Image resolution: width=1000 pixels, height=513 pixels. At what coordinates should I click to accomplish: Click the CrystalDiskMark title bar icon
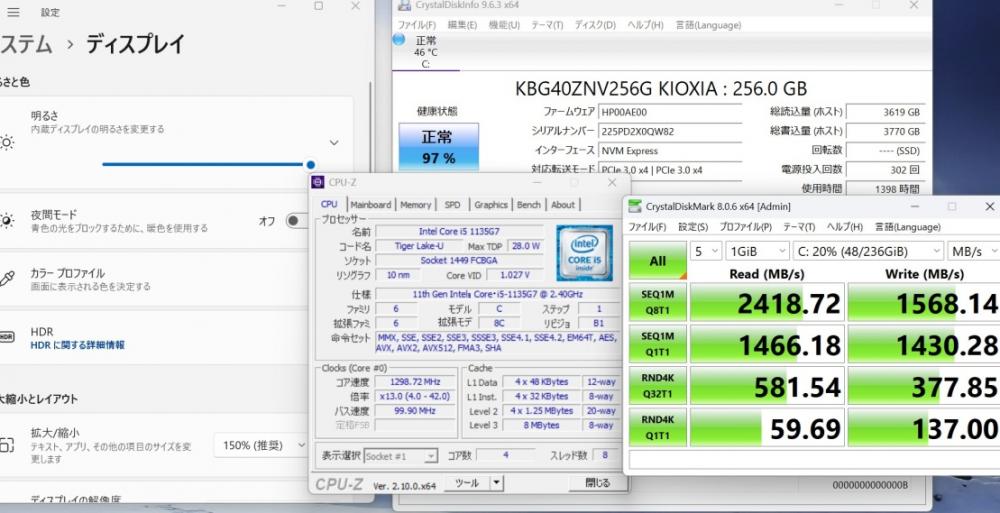point(635,206)
